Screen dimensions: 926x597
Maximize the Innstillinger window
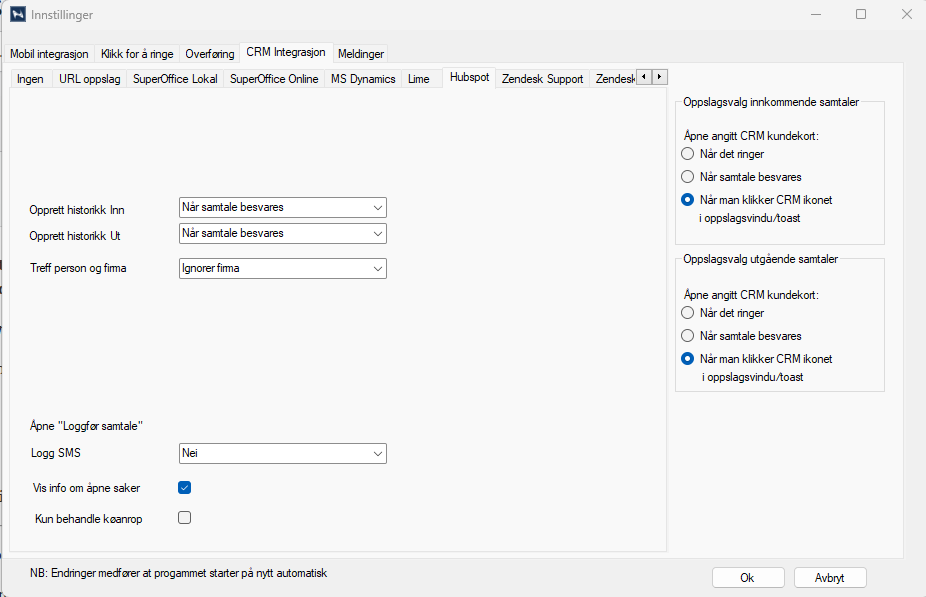861,15
